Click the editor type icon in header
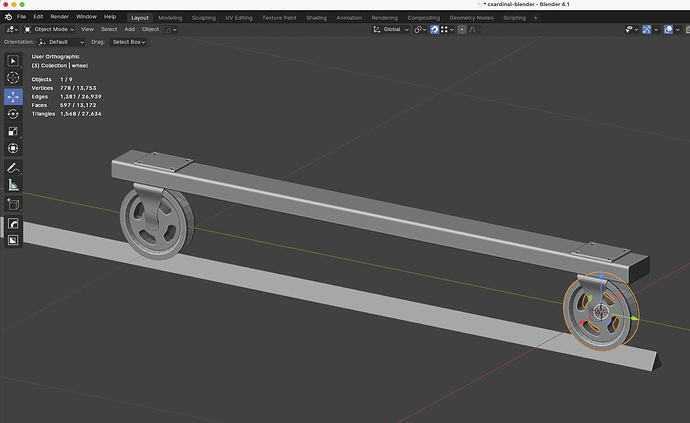The width and height of the screenshot is (690, 423). coord(10,29)
